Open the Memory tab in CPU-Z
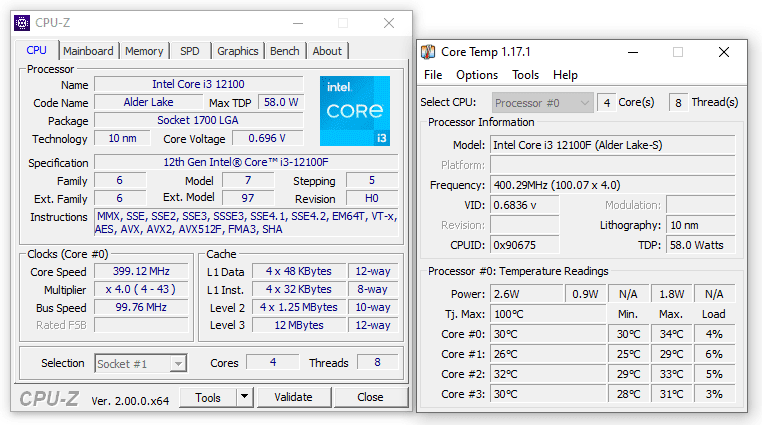The height and width of the screenshot is (425, 762). tap(144, 51)
